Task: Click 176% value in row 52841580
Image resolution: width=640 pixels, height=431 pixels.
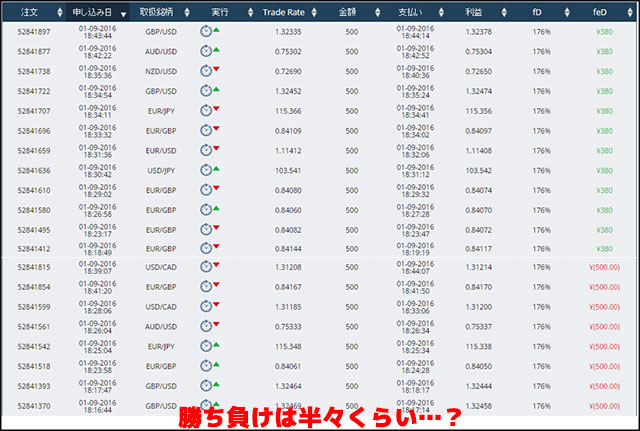Action: pos(541,210)
